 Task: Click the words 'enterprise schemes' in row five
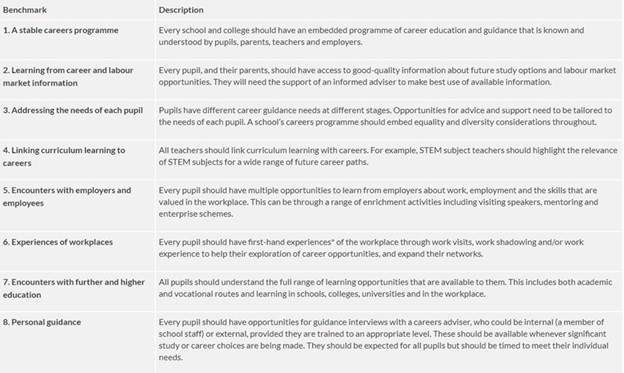[x=195, y=214]
